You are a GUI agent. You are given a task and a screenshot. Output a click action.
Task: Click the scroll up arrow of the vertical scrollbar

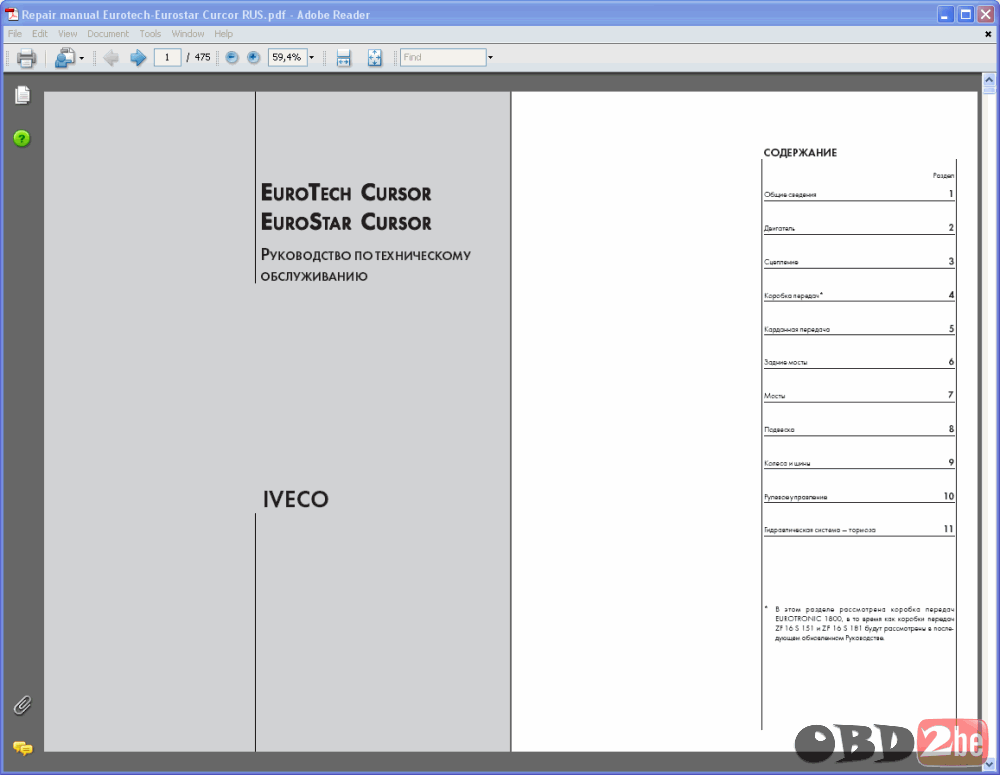[x=989, y=80]
